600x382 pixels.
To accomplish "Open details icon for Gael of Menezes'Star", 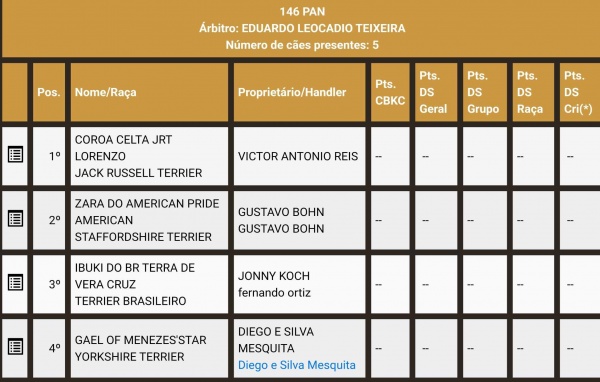I will 15,346.
